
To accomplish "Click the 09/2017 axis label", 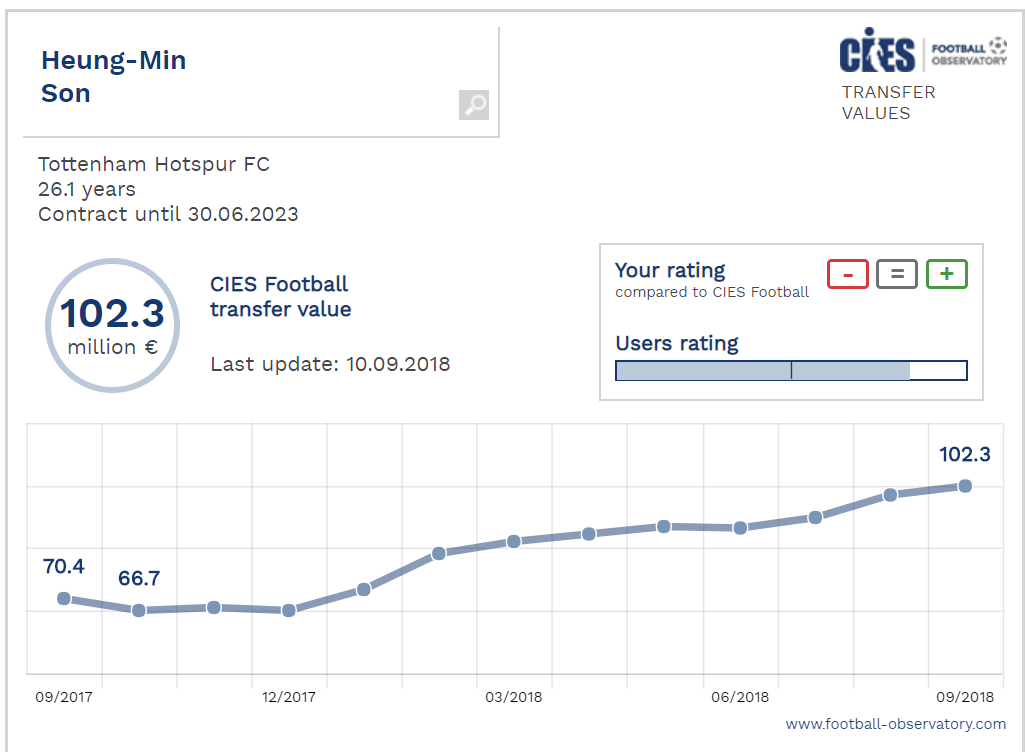I will [x=63, y=697].
